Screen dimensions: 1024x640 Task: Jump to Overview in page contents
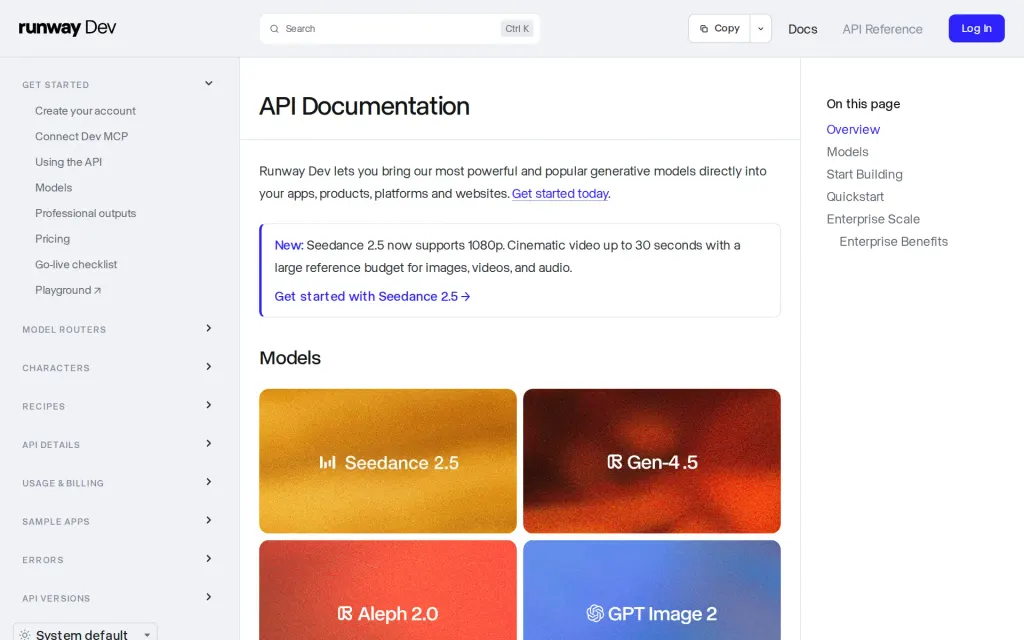click(853, 129)
